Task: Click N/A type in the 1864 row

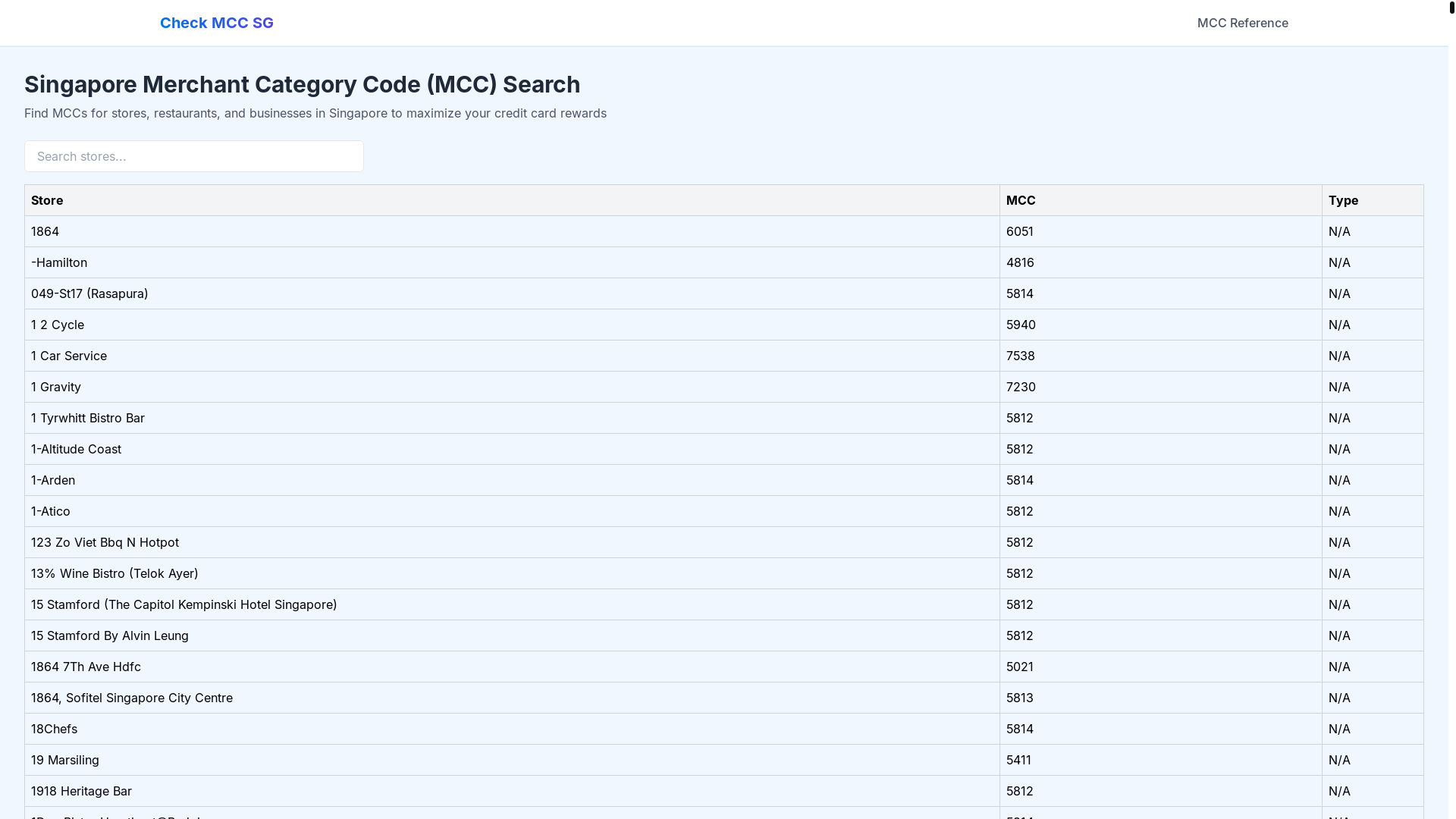Action: (x=1373, y=231)
